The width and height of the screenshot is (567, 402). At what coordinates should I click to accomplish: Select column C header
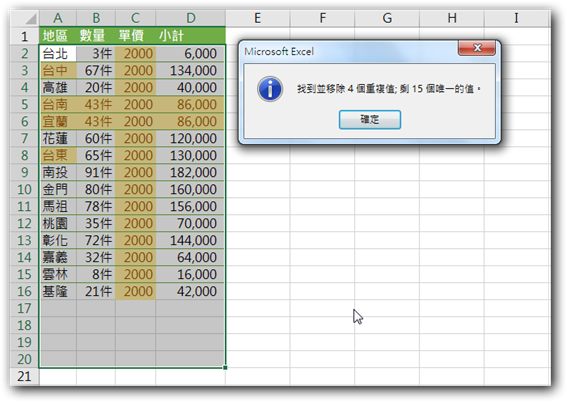(x=135, y=18)
